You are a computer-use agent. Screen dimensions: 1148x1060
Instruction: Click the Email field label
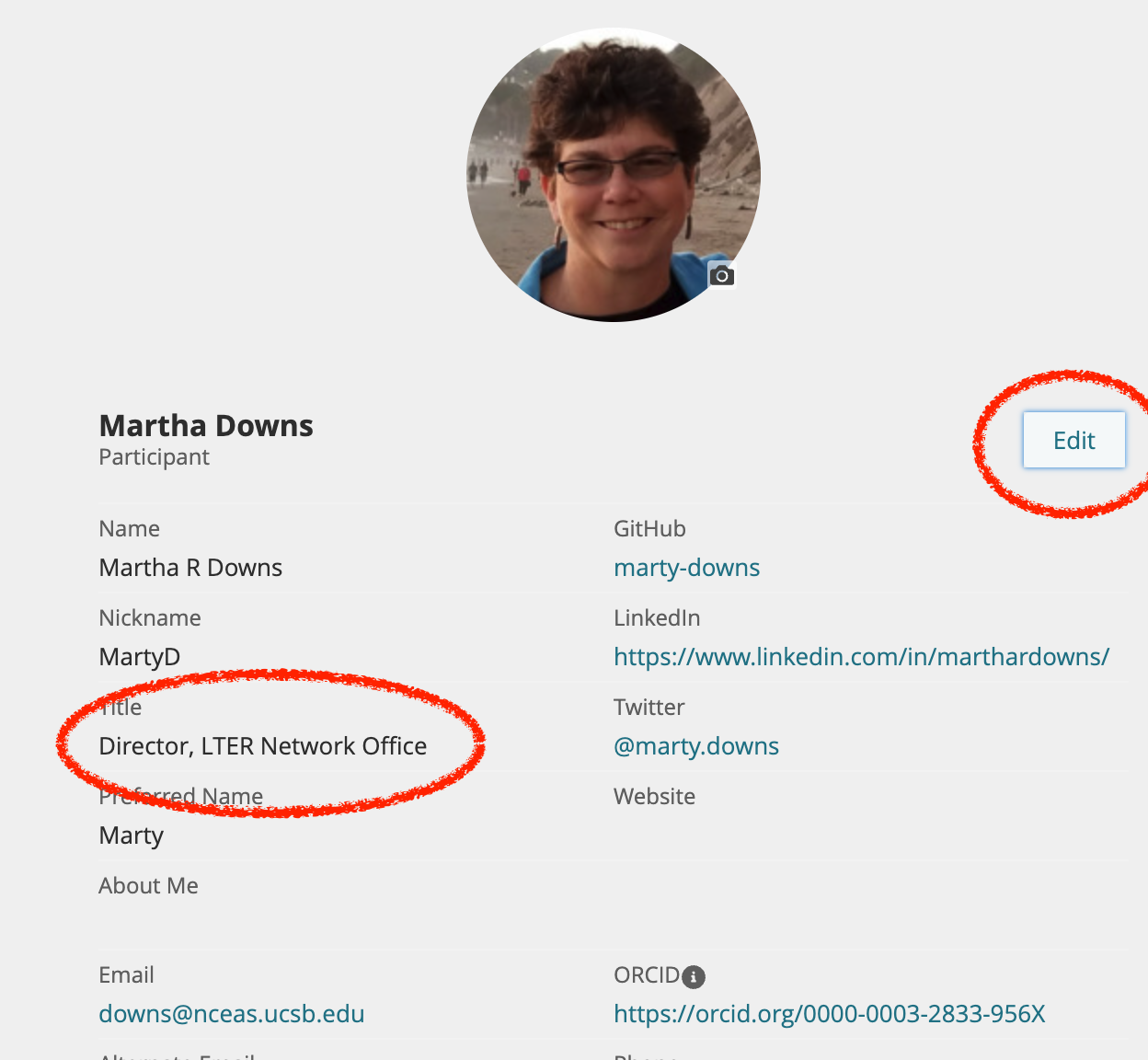(127, 975)
